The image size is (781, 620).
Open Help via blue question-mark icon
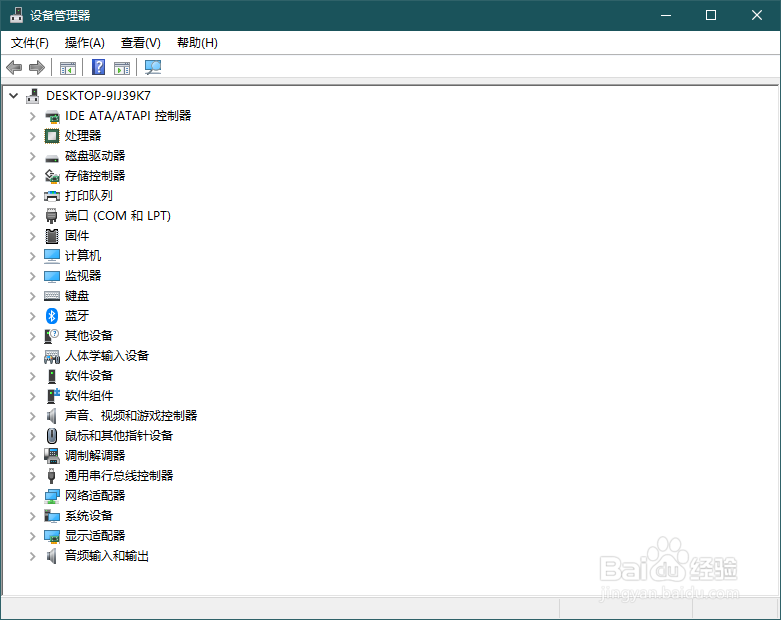[99, 67]
